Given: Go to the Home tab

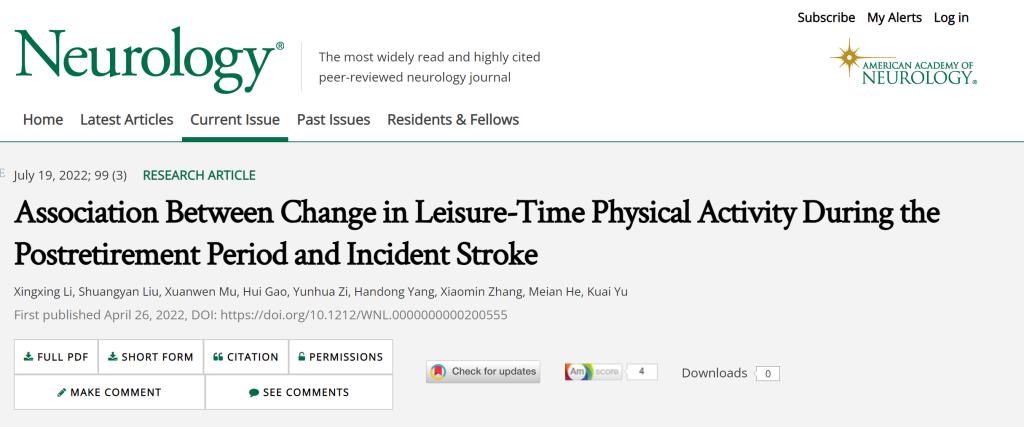Looking at the screenshot, I should (43, 120).
